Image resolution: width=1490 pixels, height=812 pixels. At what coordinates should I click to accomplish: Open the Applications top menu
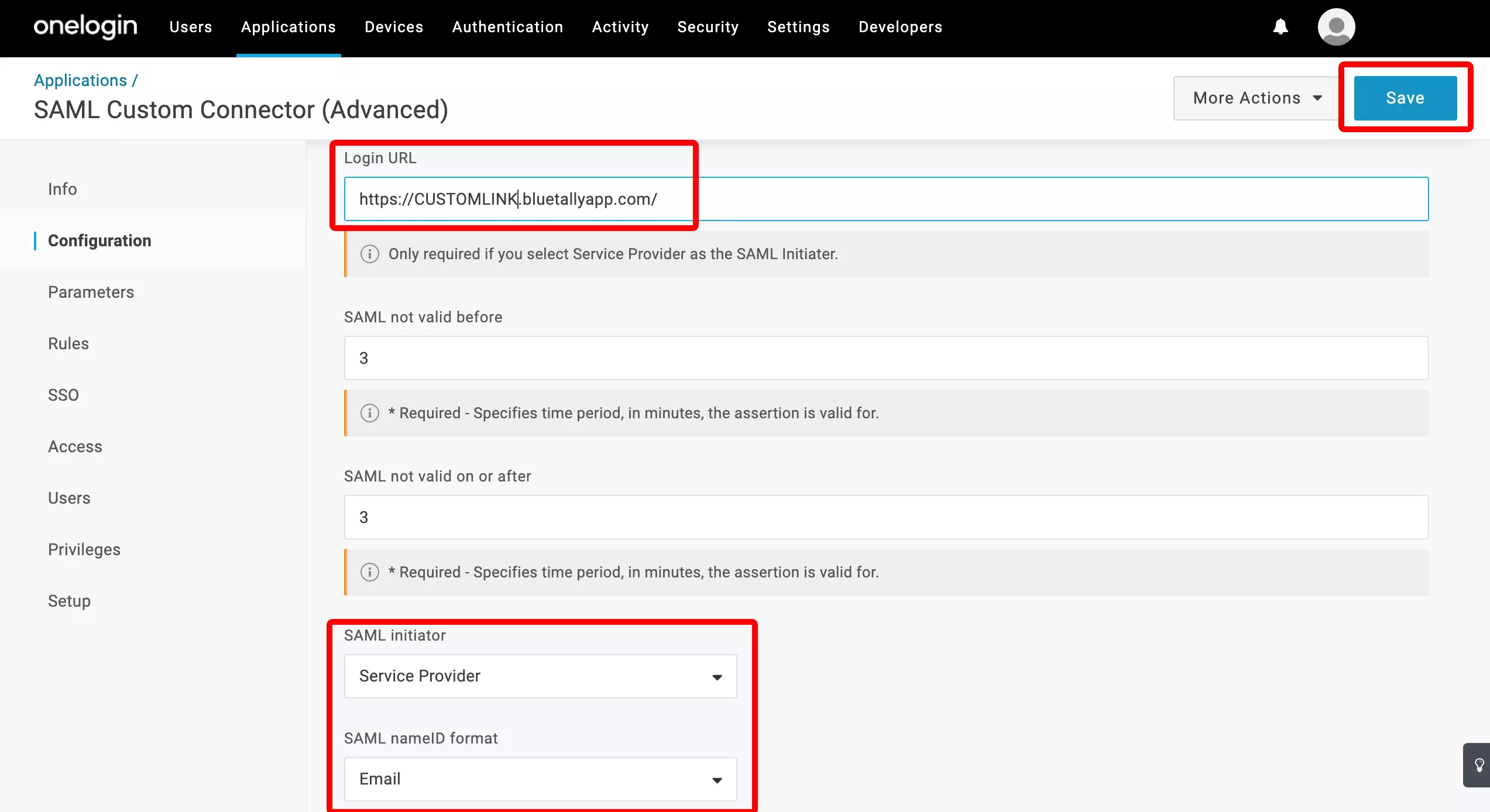pos(289,27)
